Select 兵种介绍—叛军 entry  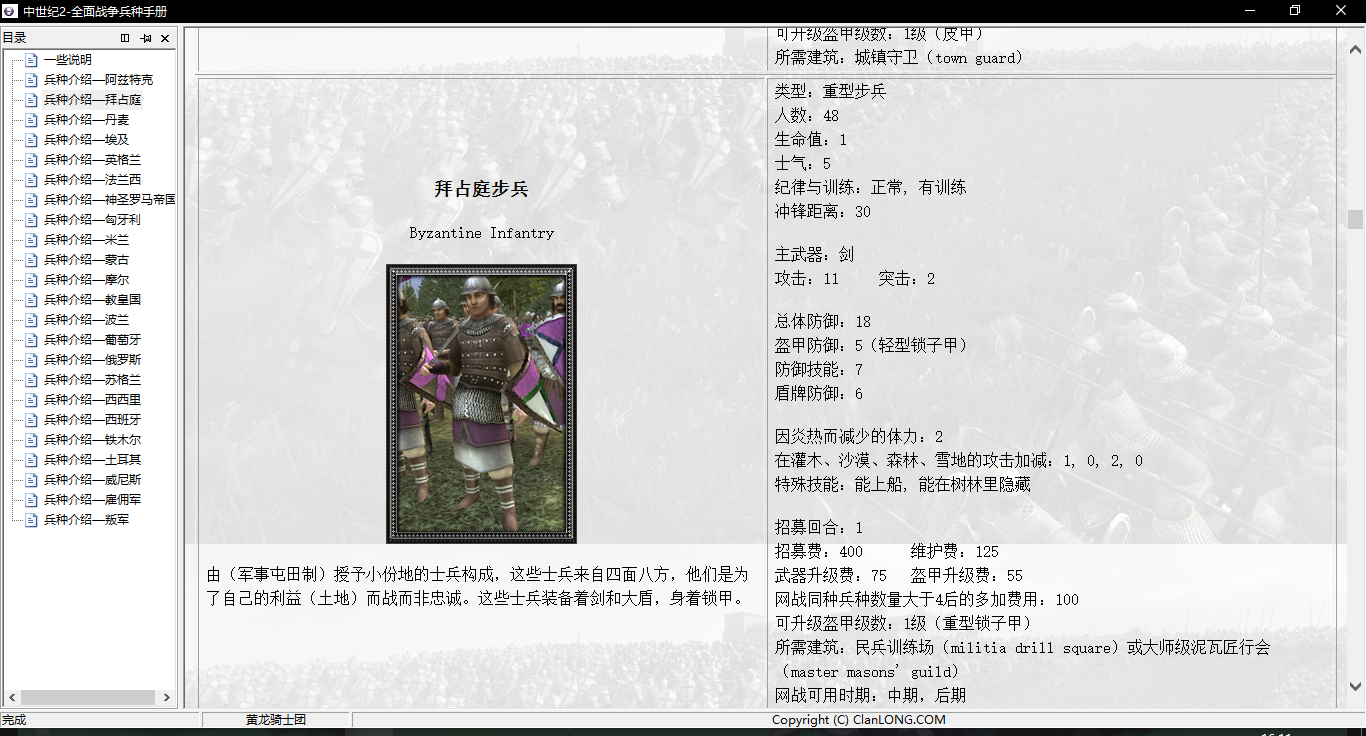tap(86, 520)
